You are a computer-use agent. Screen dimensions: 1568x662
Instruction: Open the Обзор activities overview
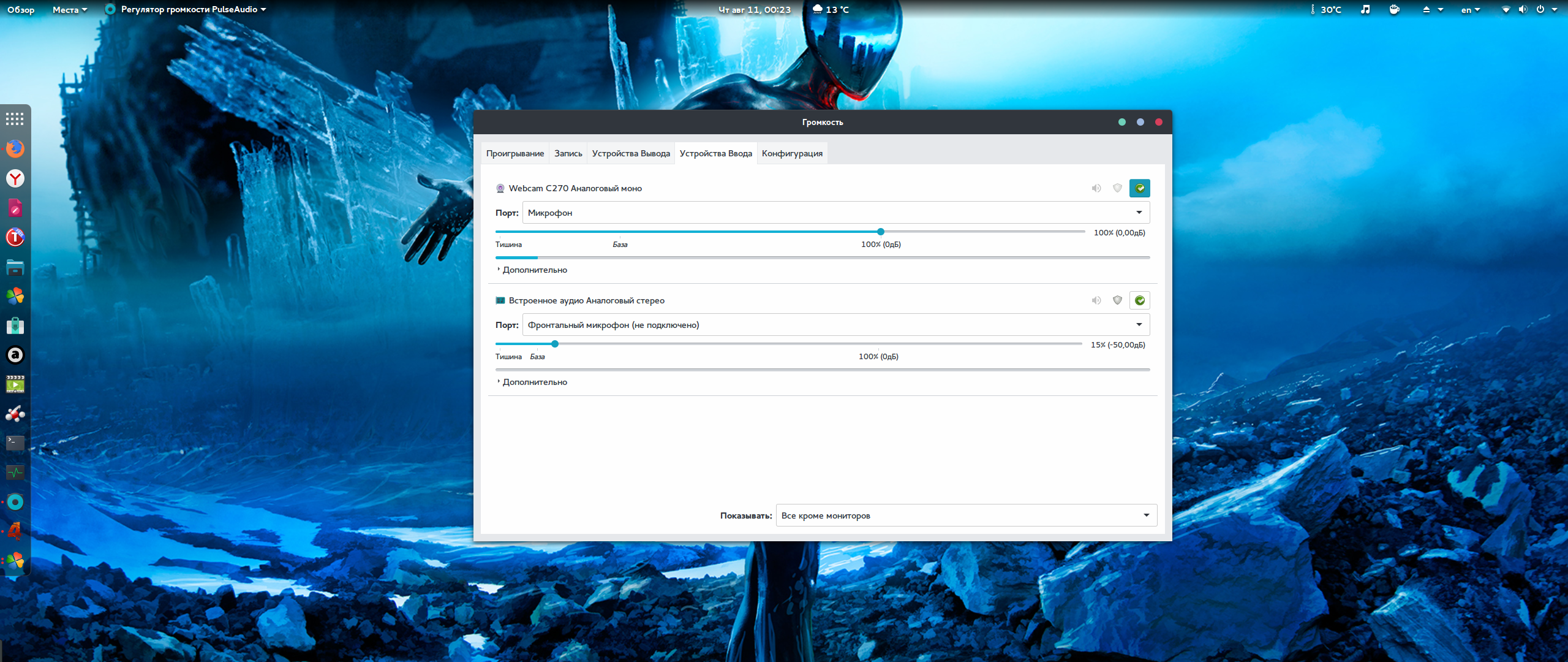tap(21, 10)
